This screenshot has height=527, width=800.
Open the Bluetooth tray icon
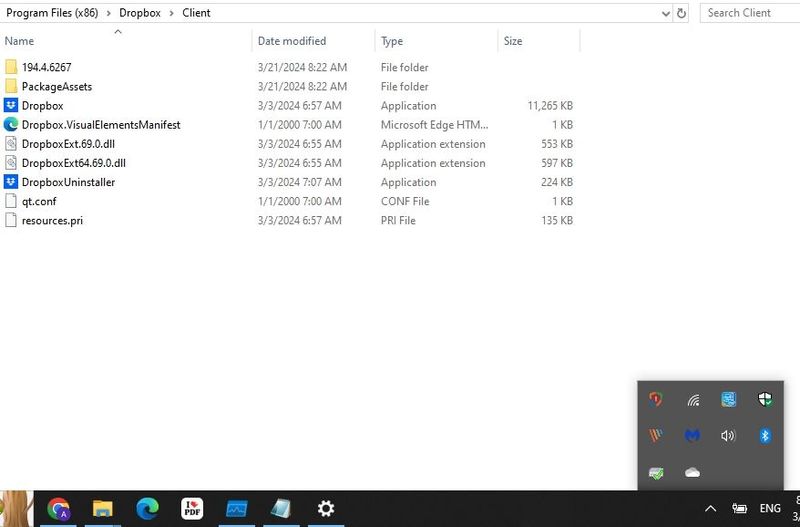(x=764, y=436)
